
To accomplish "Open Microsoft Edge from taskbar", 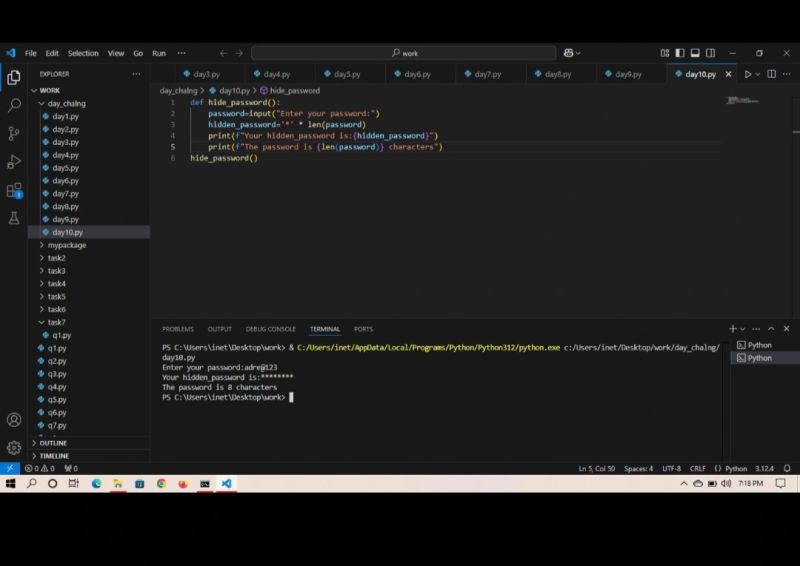I will coord(96,483).
